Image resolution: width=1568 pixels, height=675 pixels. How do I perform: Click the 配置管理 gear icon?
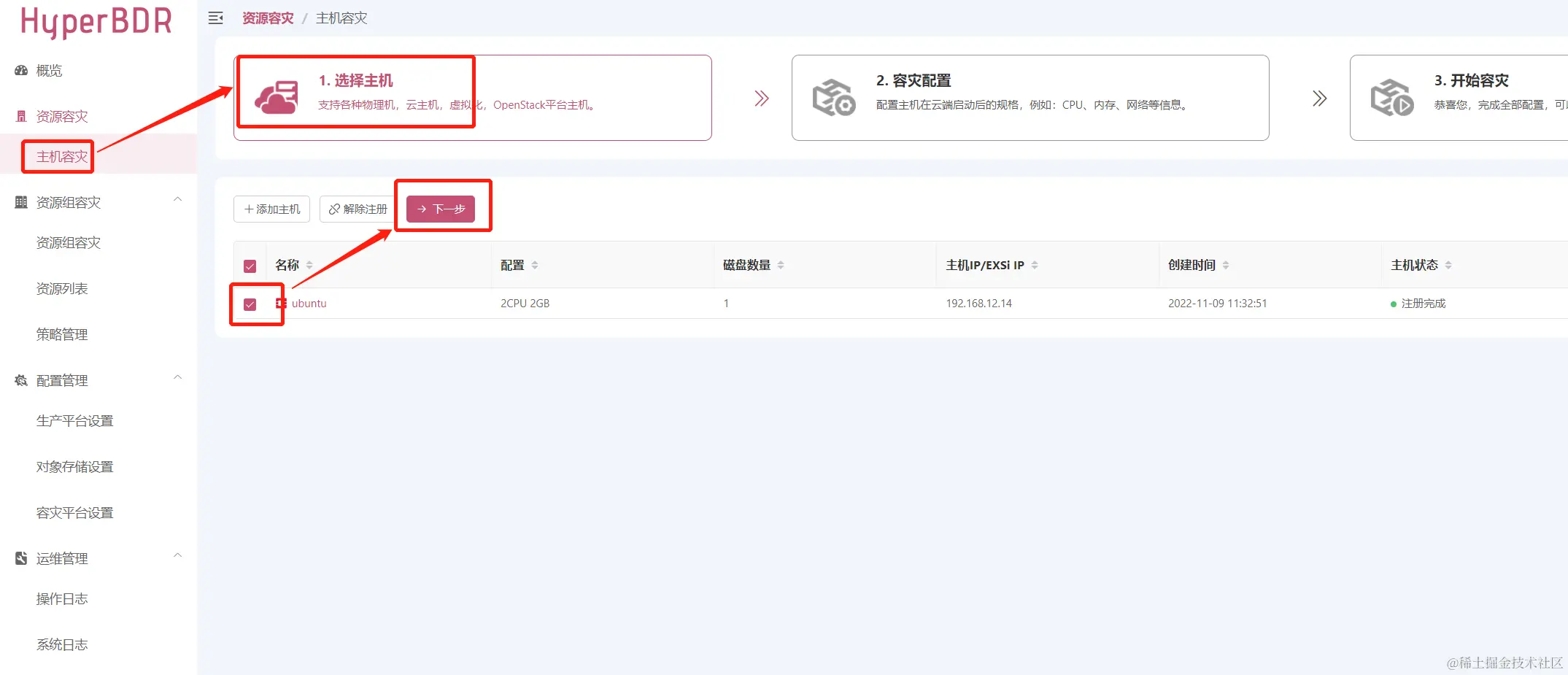click(x=21, y=380)
